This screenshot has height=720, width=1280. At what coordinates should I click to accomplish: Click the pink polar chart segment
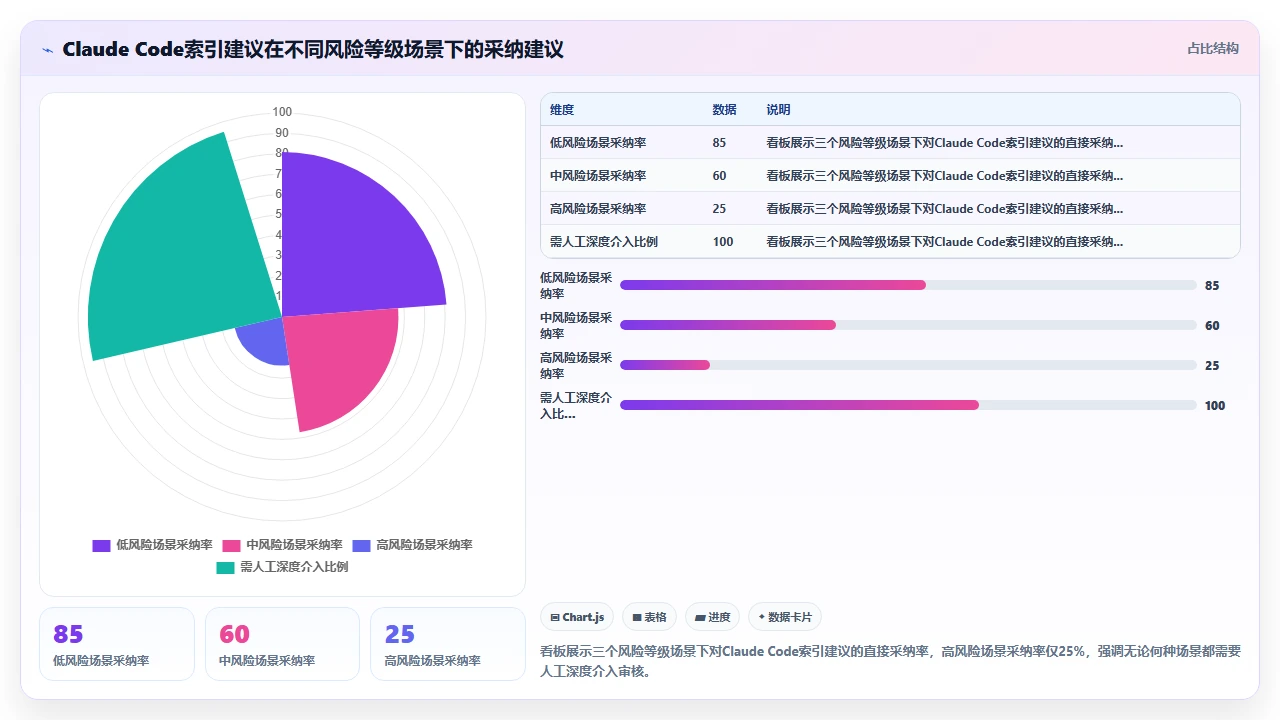coord(335,365)
